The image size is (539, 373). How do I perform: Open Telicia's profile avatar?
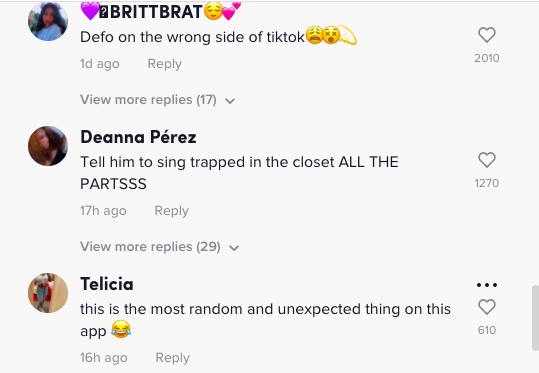click(x=48, y=293)
